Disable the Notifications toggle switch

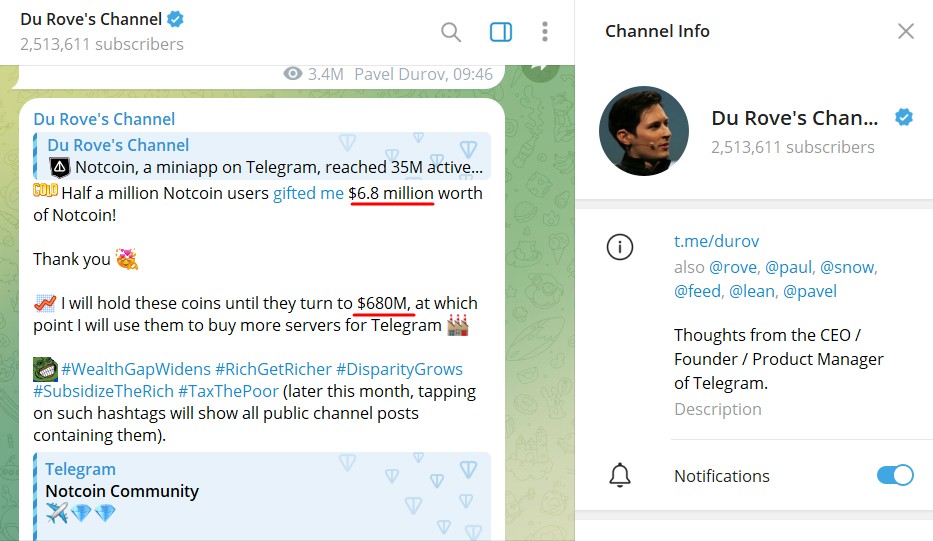coord(895,475)
